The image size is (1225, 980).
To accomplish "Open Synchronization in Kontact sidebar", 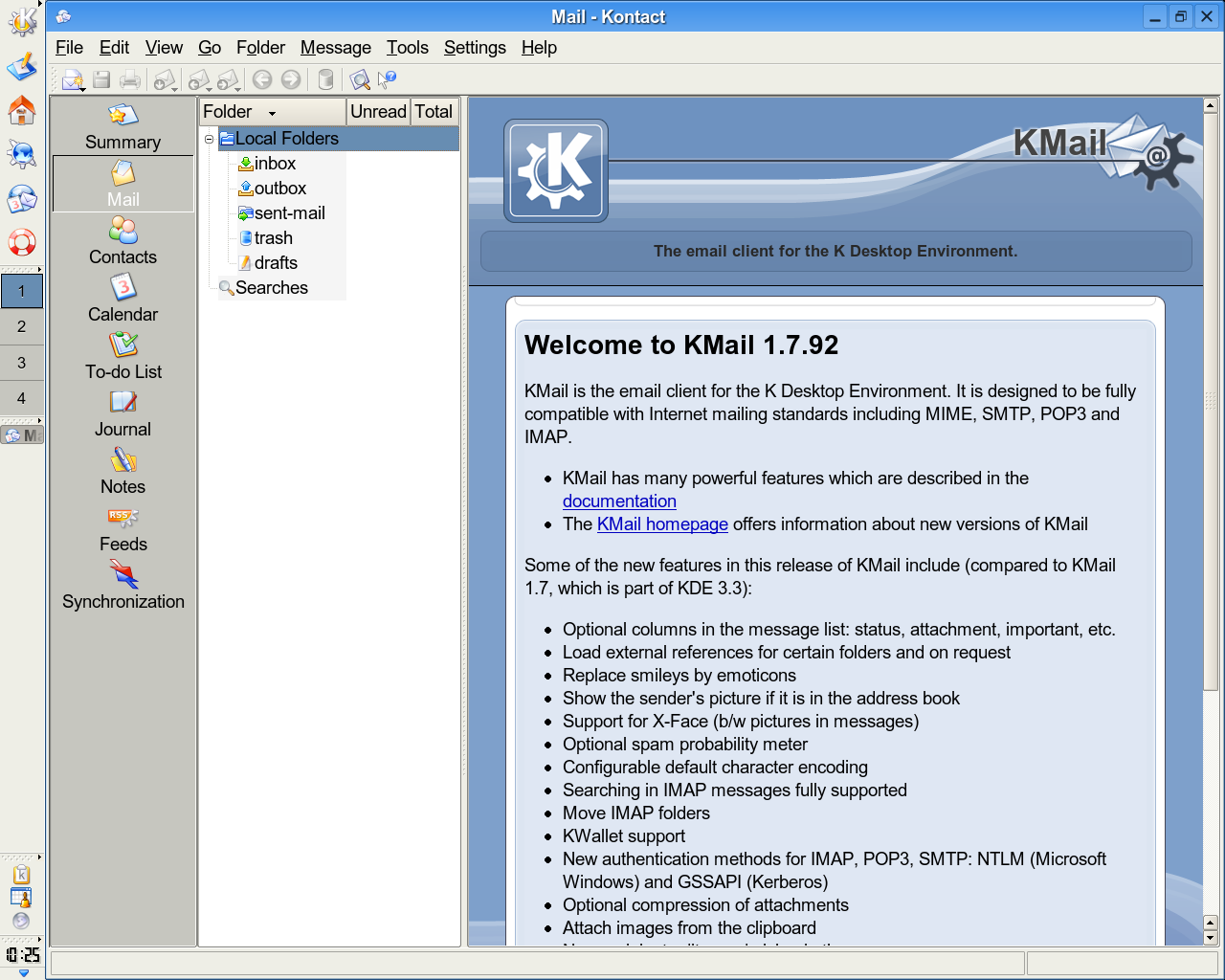I will pos(122,586).
